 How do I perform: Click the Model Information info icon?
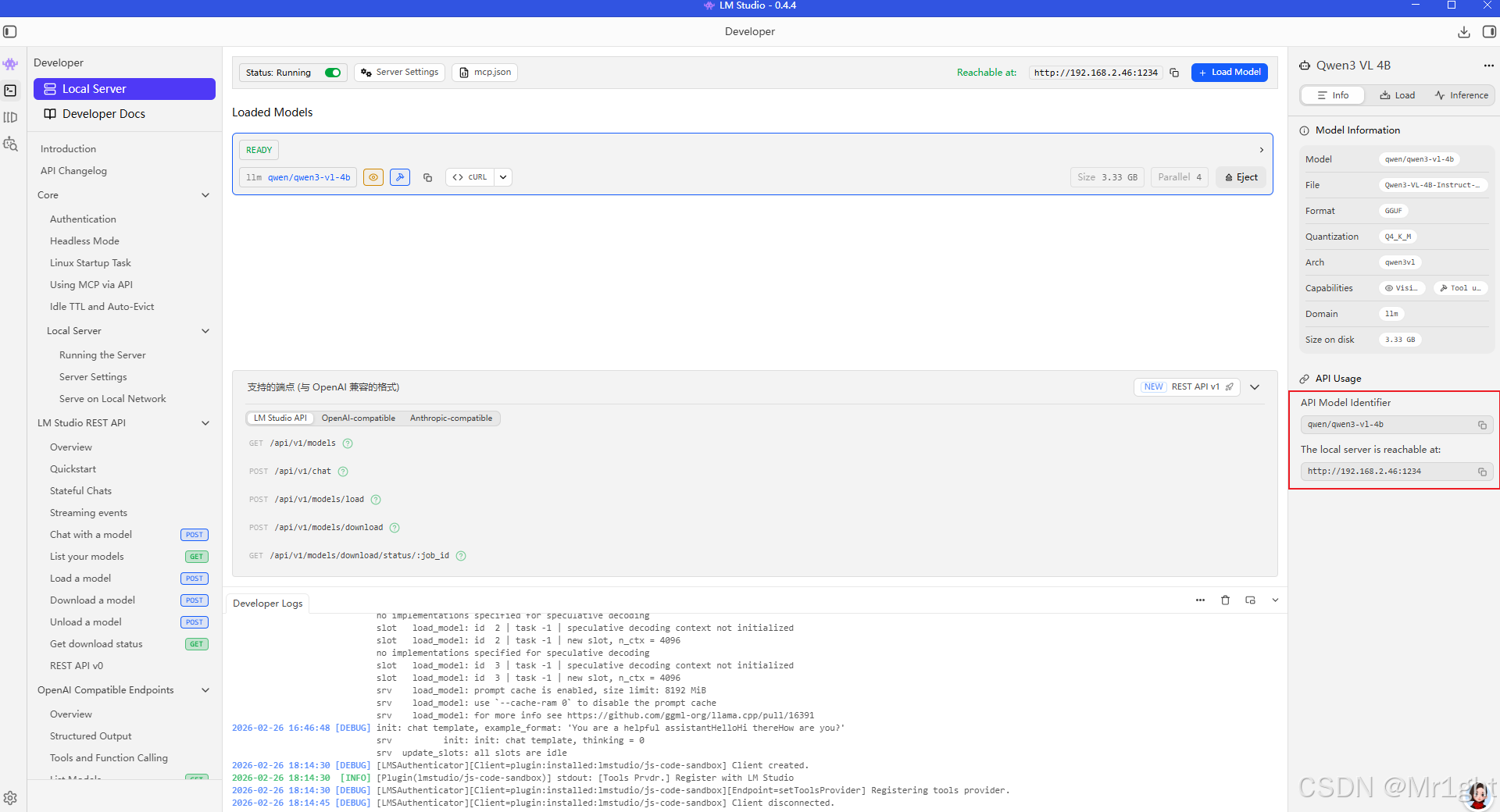(1304, 130)
